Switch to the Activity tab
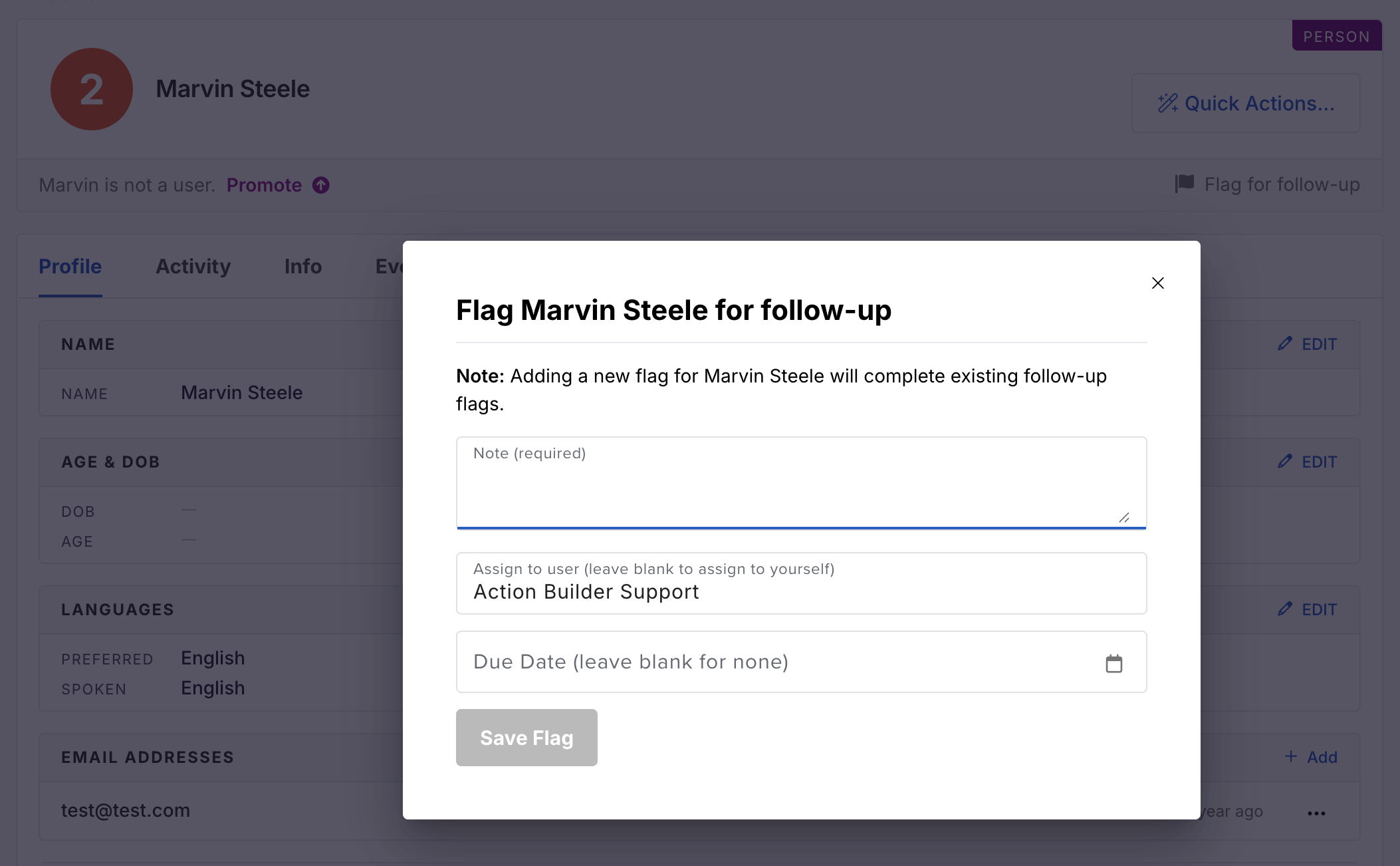The width and height of the screenshot is (1400, 866). coord(193,266)
